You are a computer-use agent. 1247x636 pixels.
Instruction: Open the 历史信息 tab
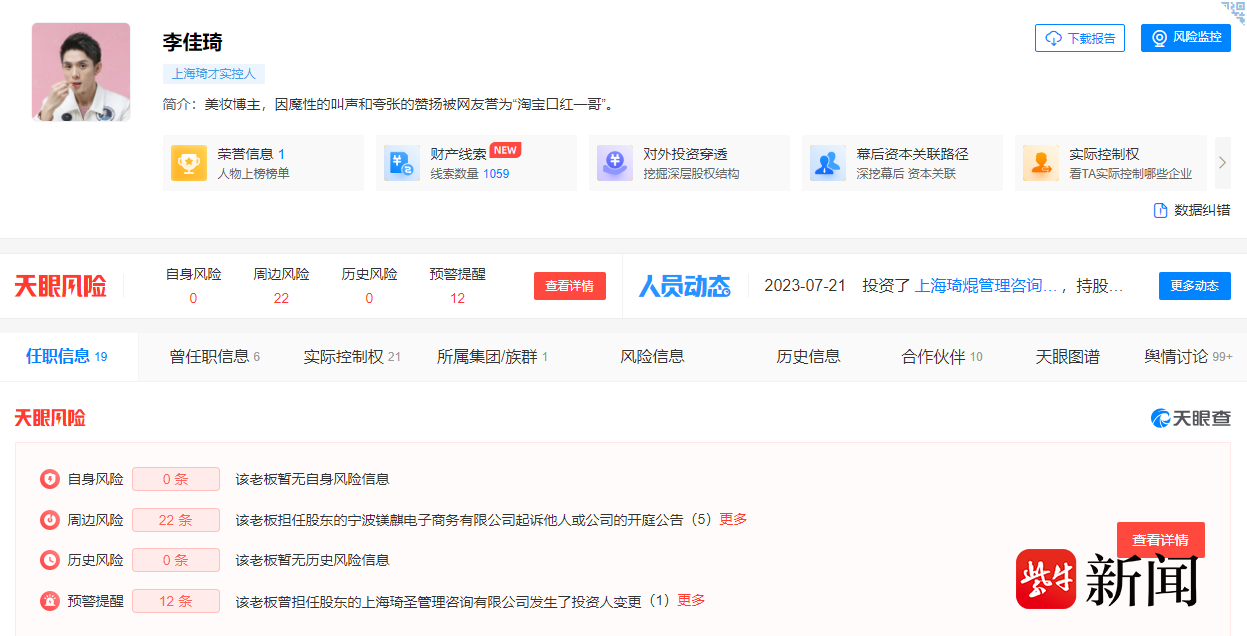tap(808, 357)
